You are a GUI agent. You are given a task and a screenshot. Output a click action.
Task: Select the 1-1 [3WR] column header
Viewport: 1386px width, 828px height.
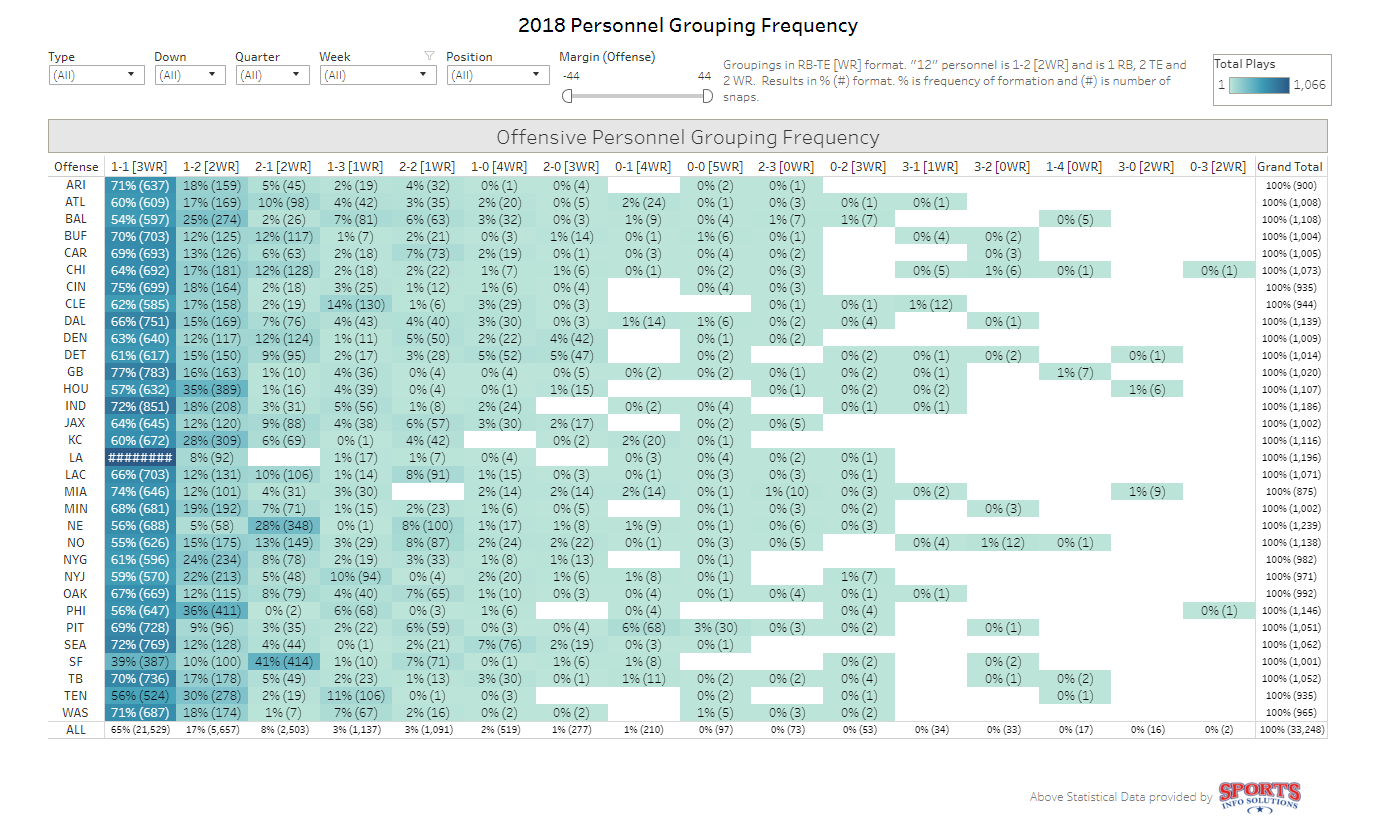140,167
